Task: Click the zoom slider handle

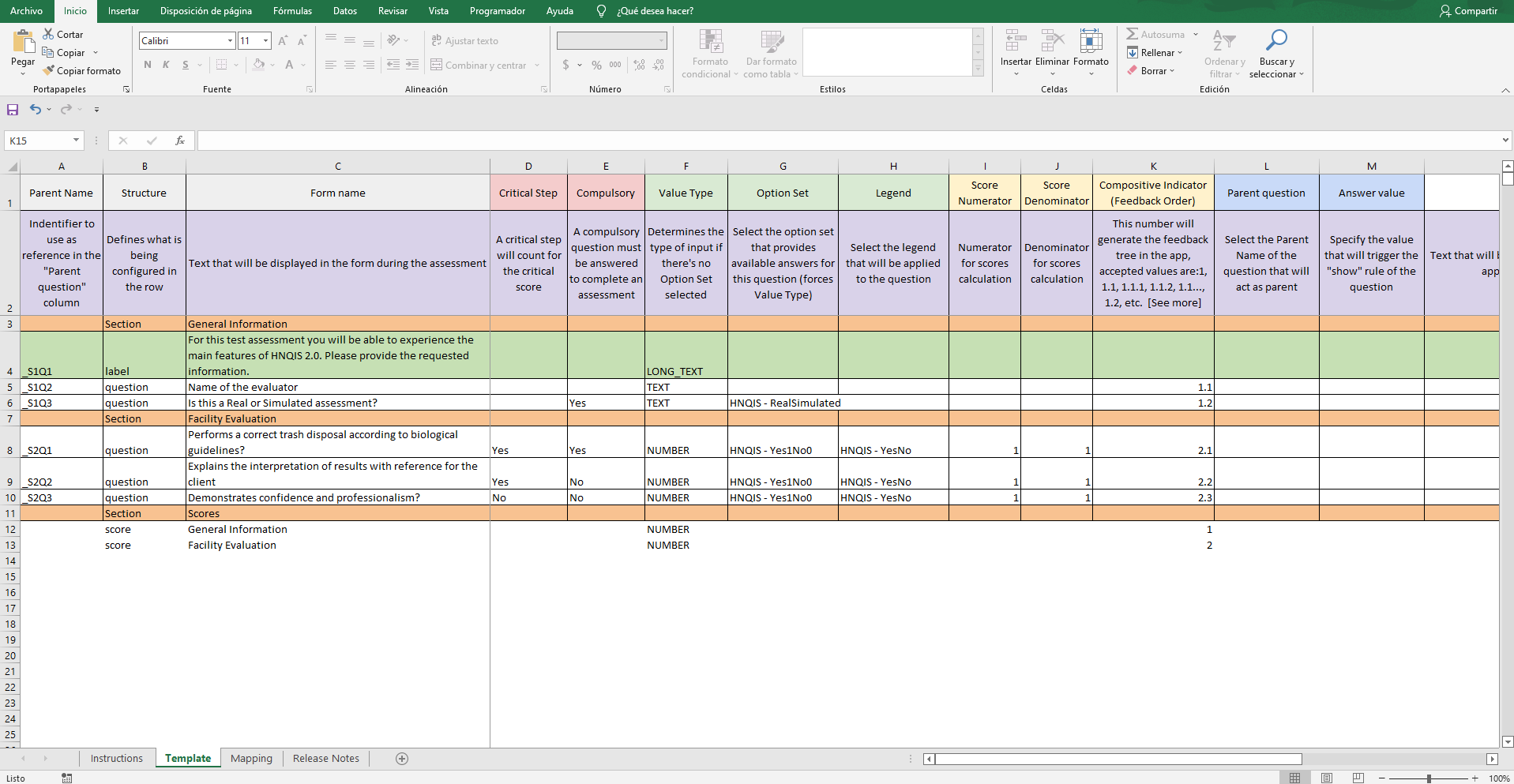Action: (1429, 778)
